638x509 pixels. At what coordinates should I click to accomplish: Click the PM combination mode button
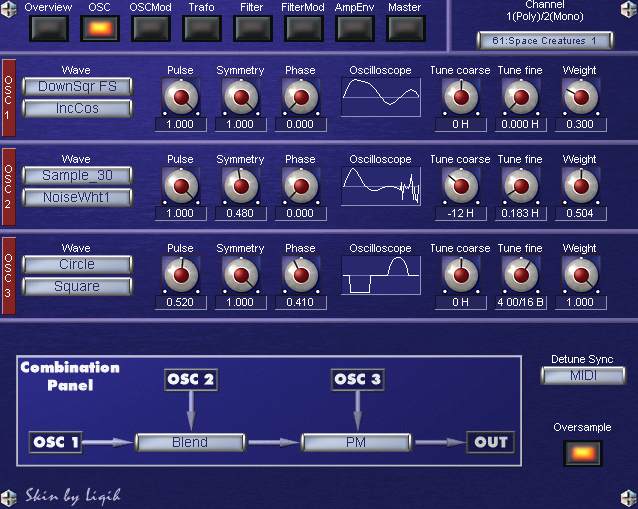pos(356,442)
